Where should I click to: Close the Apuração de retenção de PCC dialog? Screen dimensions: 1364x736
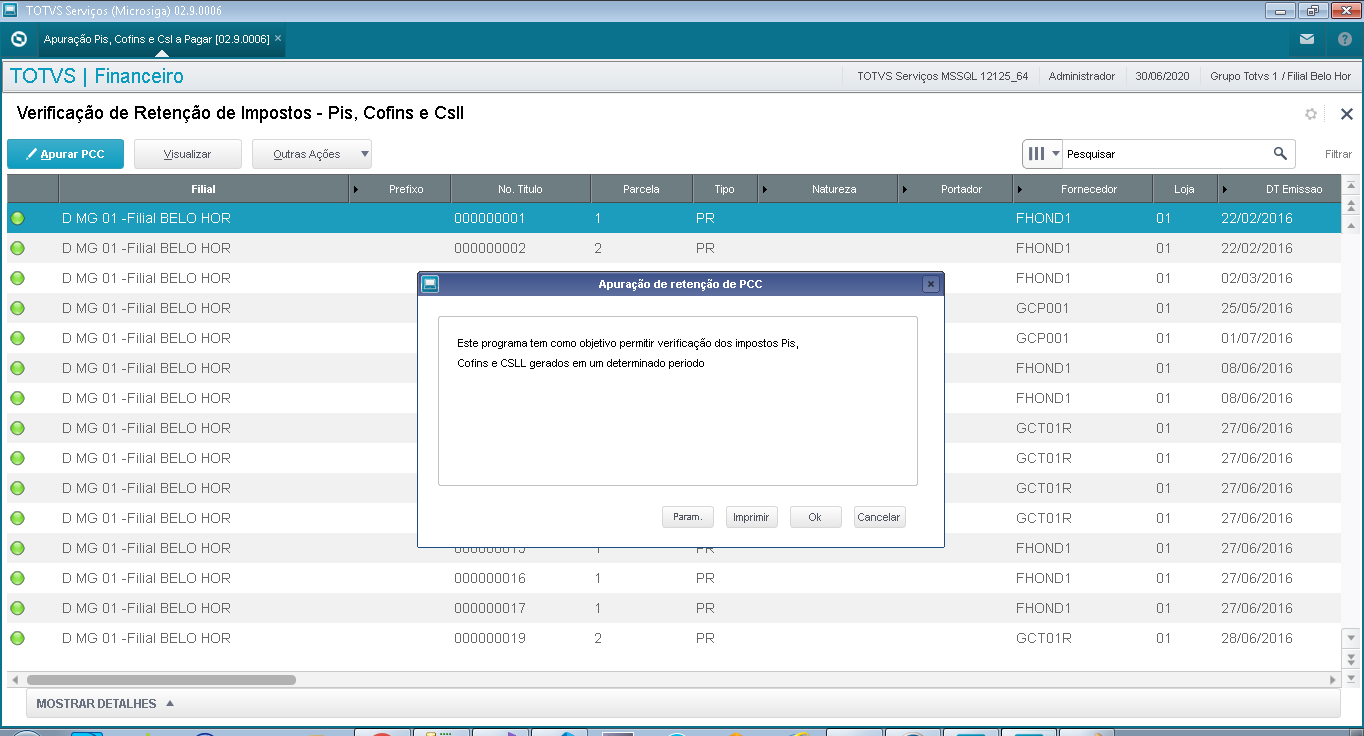pos(931,284)
